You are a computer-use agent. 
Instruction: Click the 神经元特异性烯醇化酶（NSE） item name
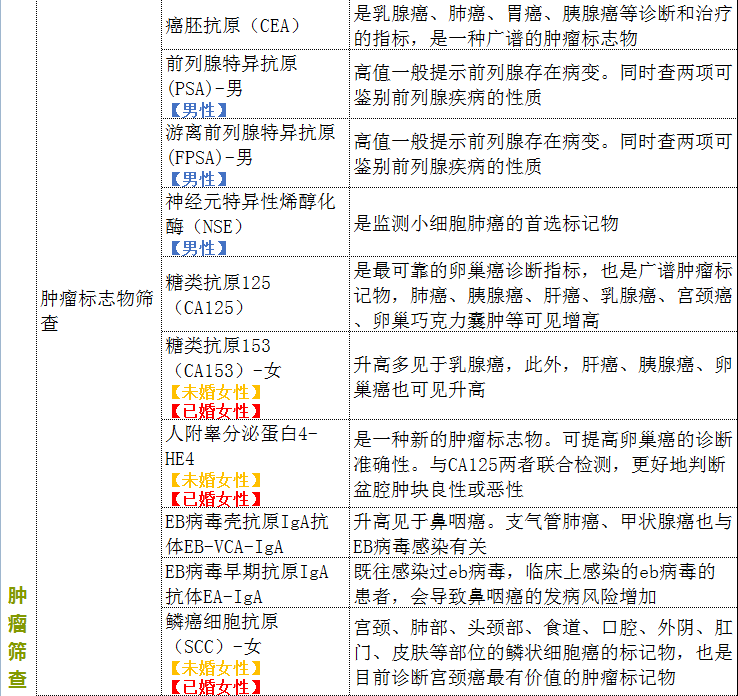[250, 214]
